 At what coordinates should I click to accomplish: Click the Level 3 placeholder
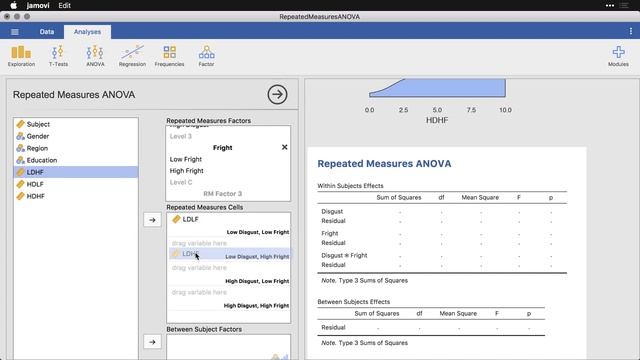point(180,136)
